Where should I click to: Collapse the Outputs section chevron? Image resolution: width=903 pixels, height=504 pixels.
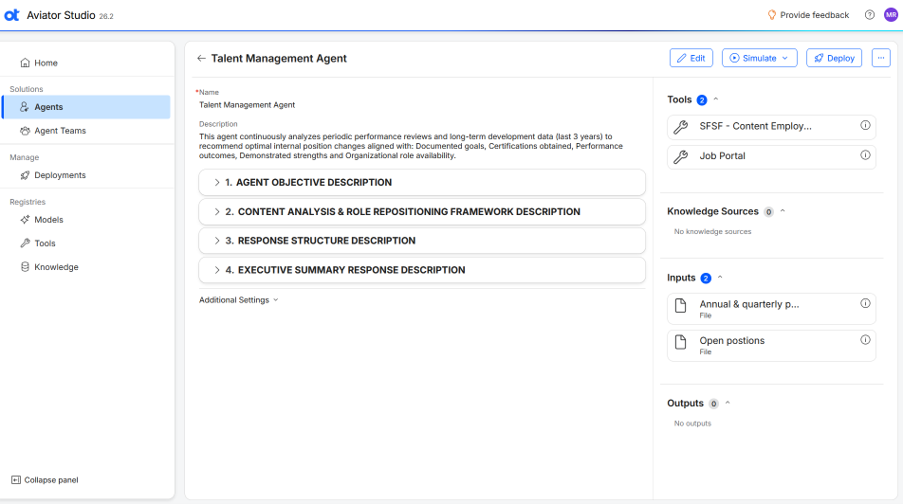click(727, 403)
